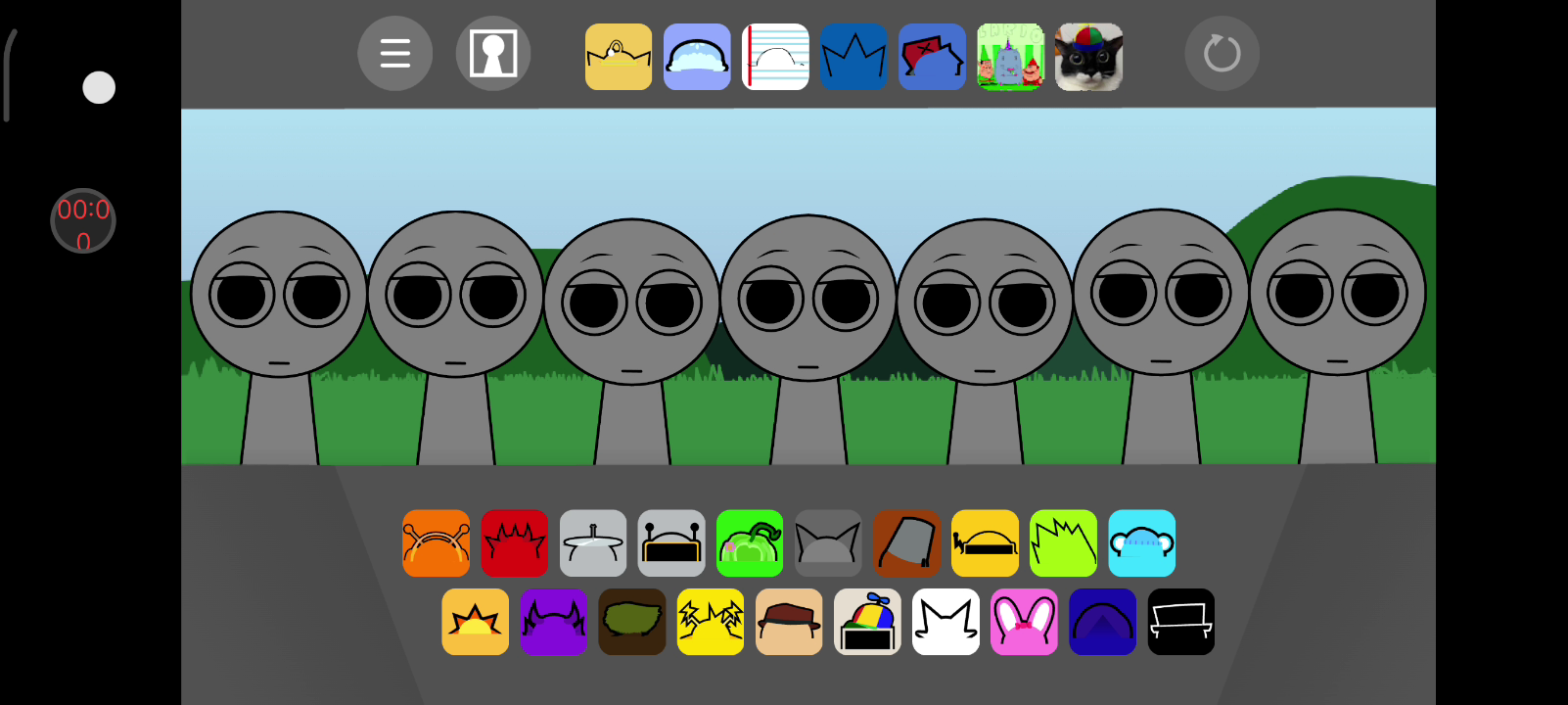Pick the dark brown olive bush icon

[x=632, y=622]
